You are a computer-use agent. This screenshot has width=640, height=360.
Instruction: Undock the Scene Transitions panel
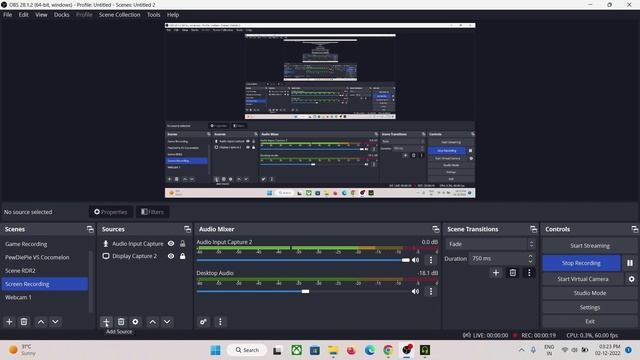click(x=533, y=229)
